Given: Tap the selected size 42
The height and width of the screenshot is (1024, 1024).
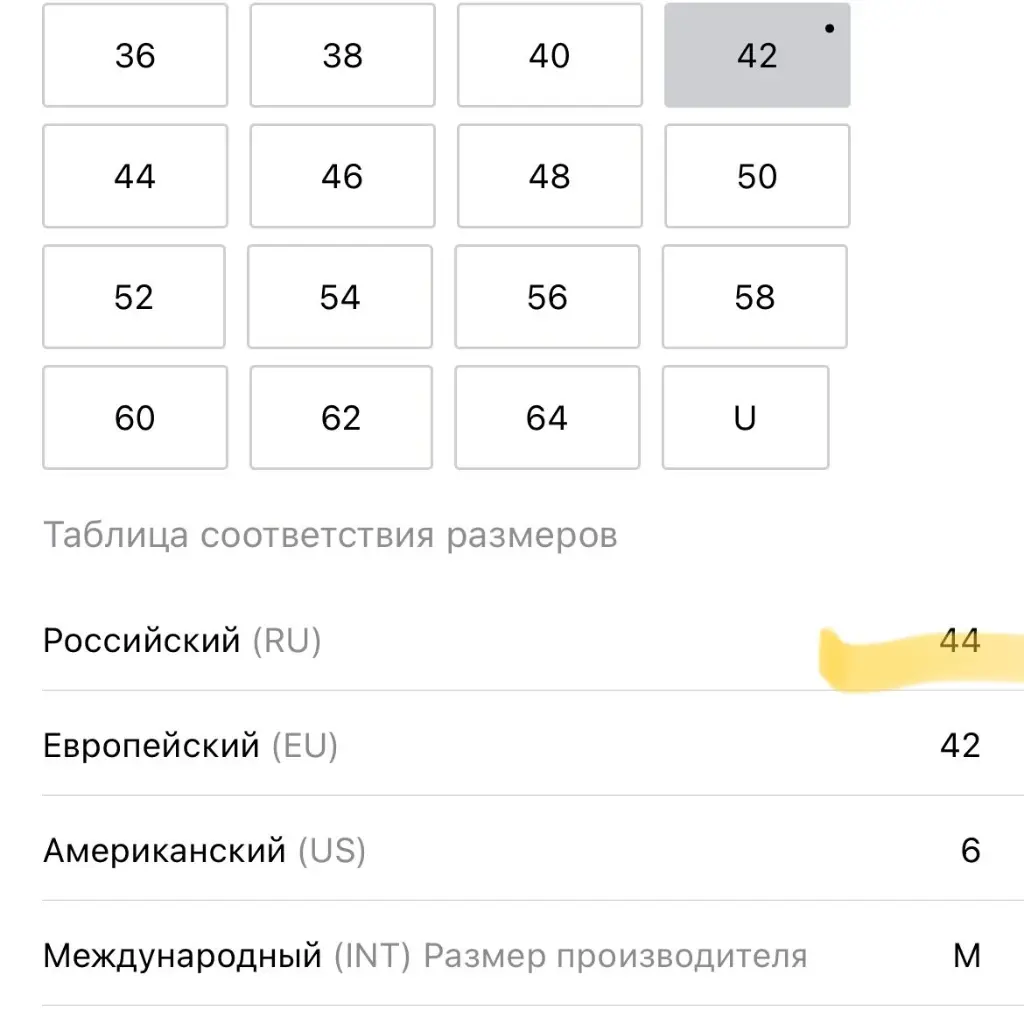Looking at the screenshot, I should point(757,55).
